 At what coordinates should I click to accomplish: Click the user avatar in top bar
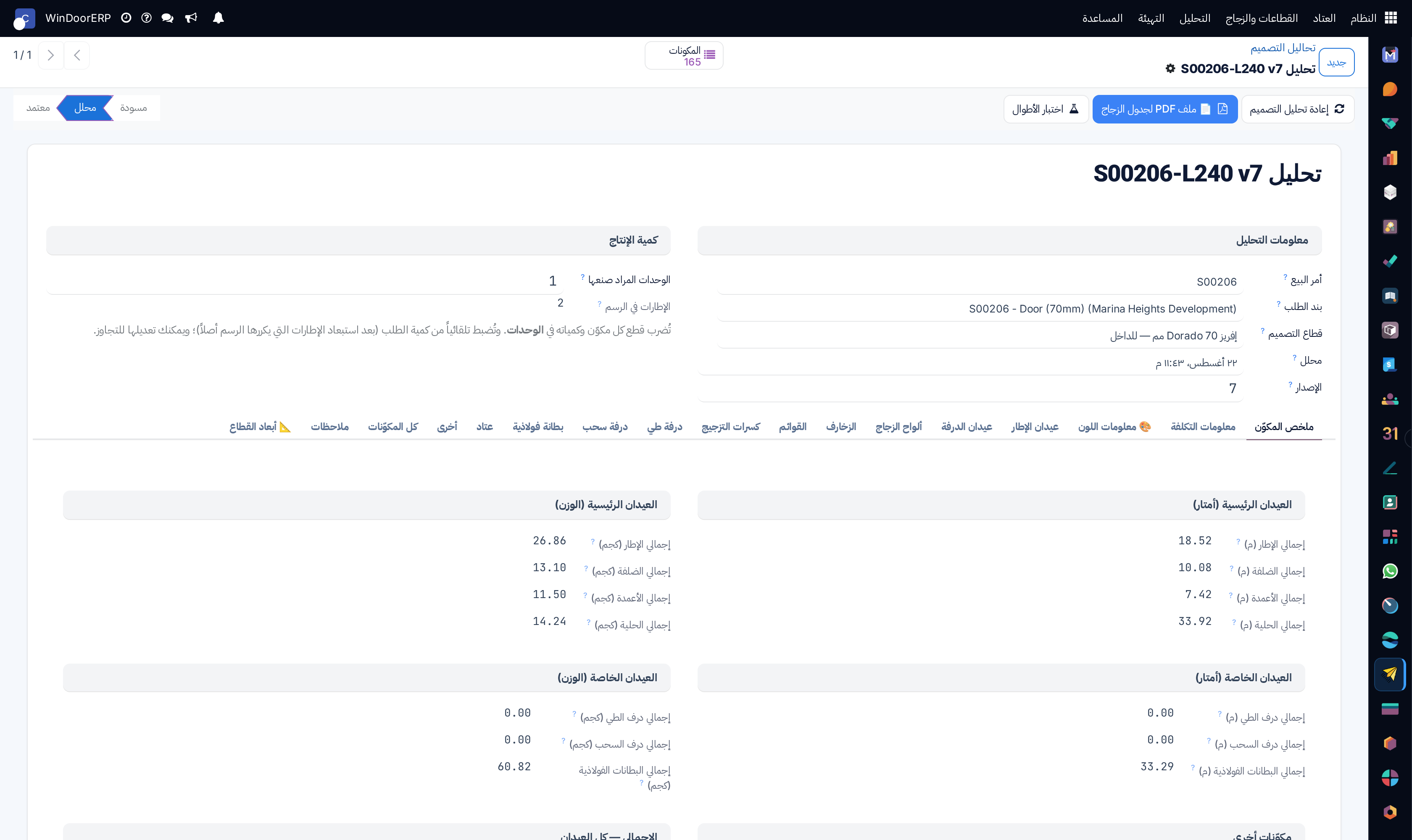24,18
